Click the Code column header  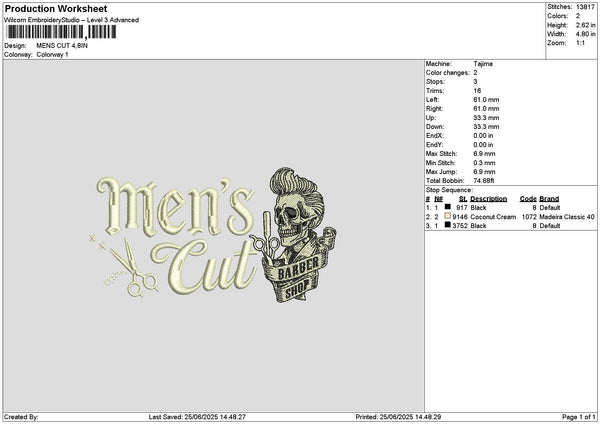[528, 199]
